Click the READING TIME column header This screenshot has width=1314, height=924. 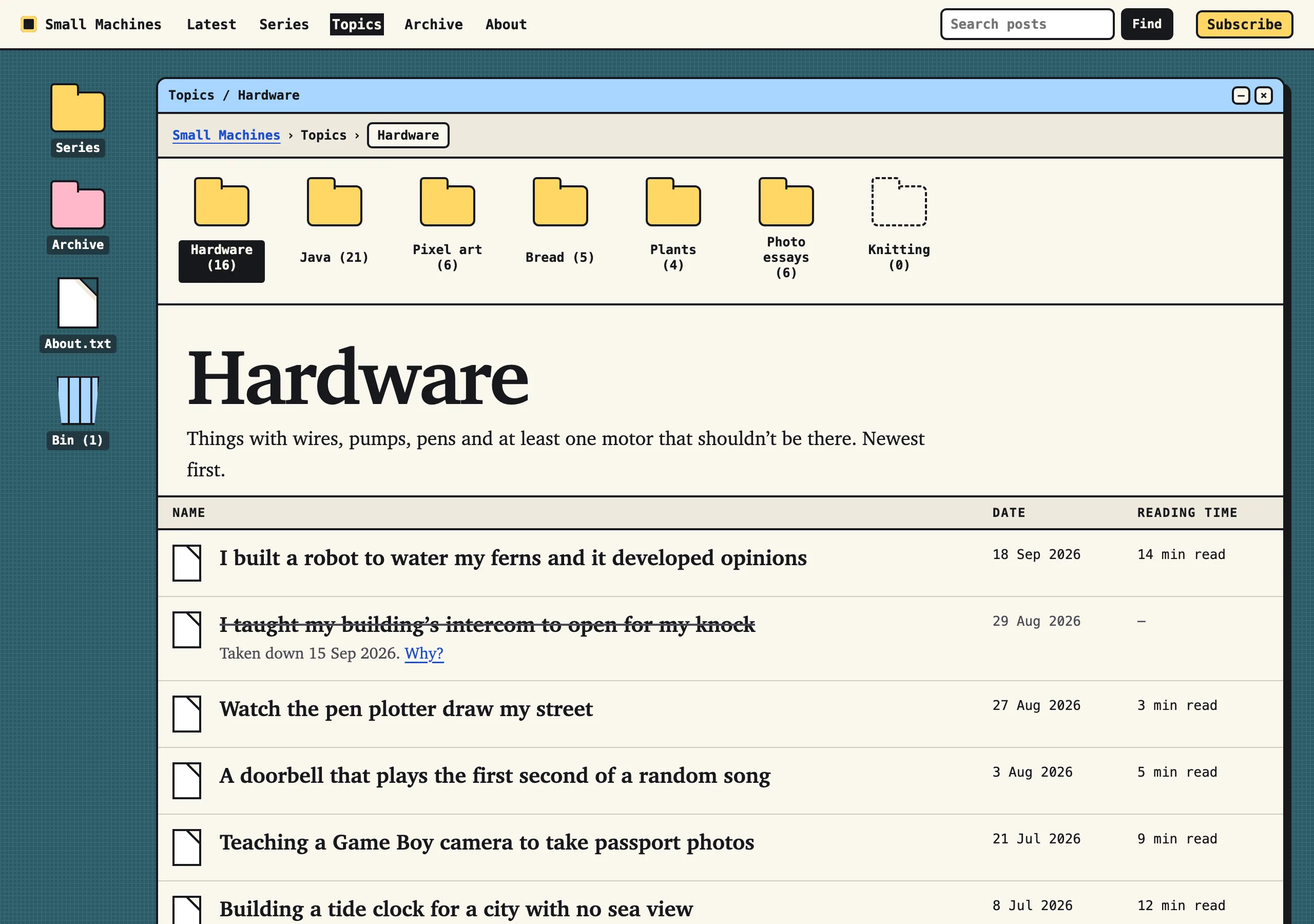[1188, 512]
